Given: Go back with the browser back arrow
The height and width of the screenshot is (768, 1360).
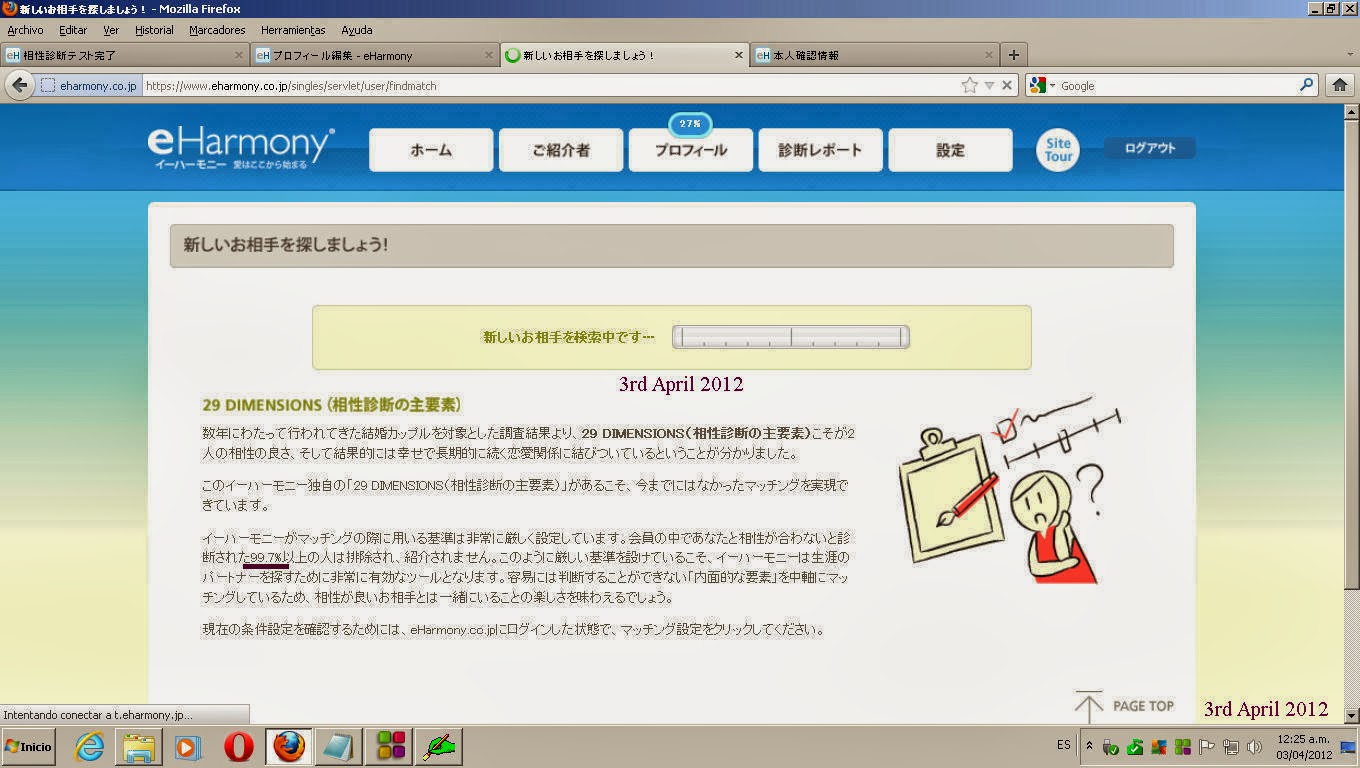Looking at the screenshot, I should 20,85.
